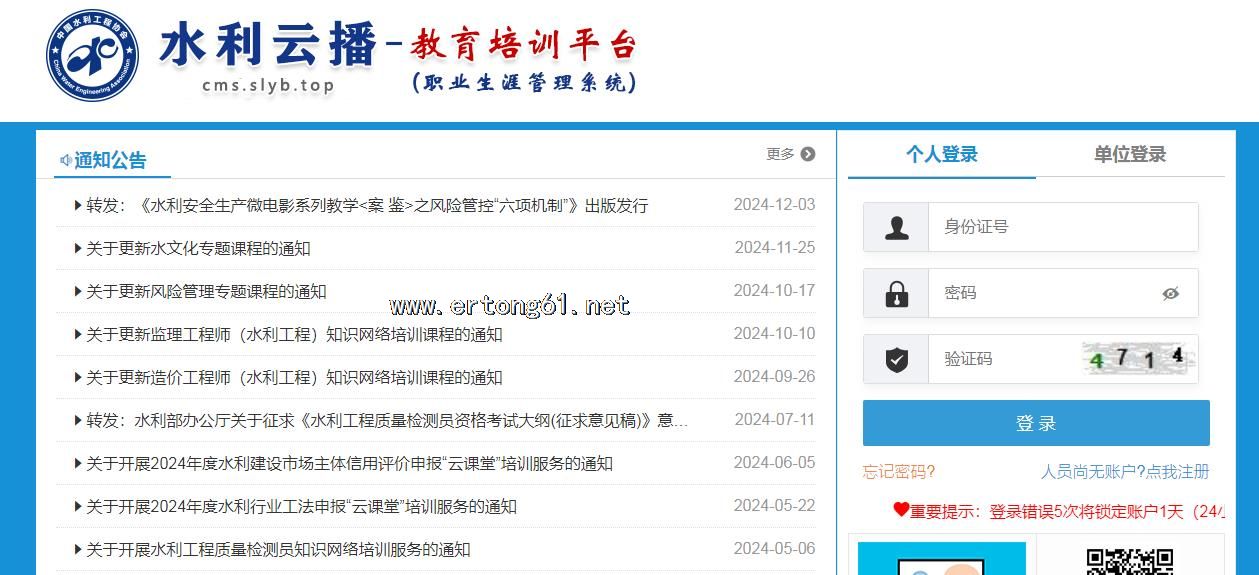
Task: Refresh the captcha image 4714
Action: (x=1138, y=358)
